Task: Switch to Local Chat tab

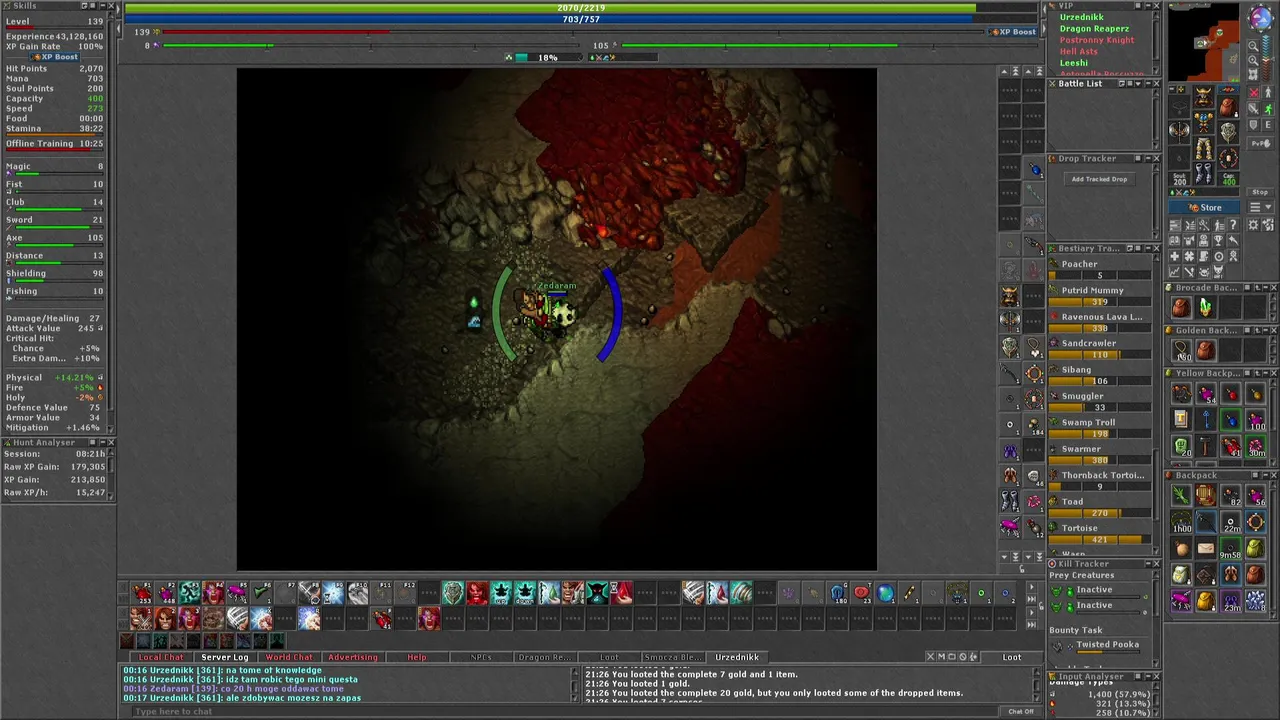Action: (x=161, y=657)
